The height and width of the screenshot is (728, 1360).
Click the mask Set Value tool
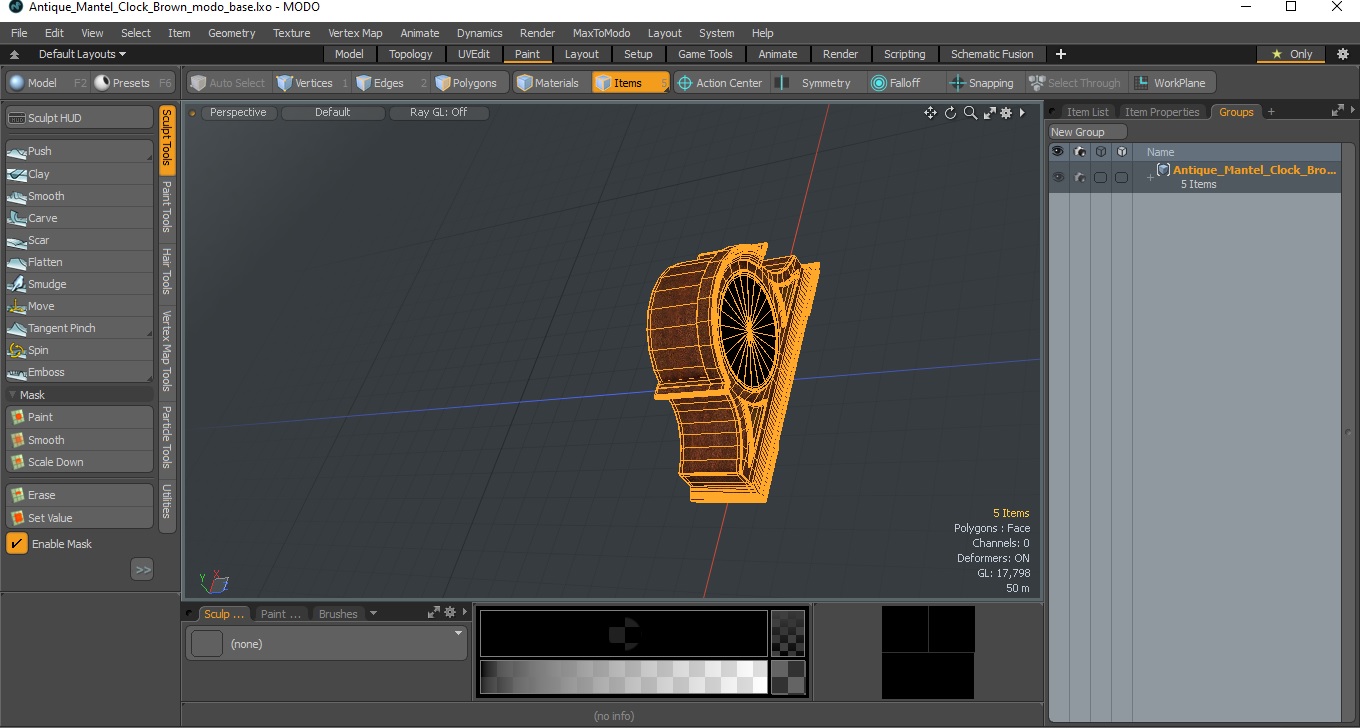(79, 518)
